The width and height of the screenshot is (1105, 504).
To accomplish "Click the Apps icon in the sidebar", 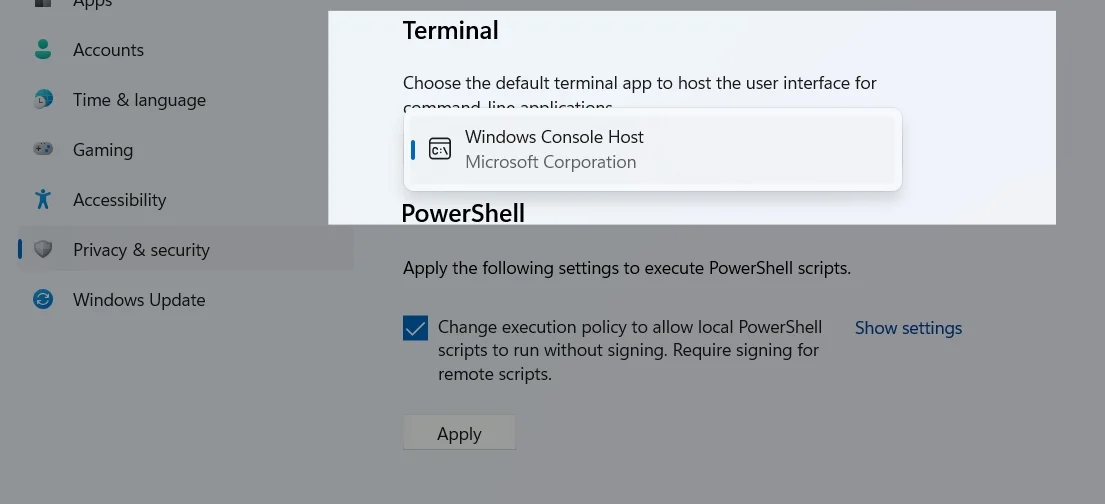I will pos(43,3).
